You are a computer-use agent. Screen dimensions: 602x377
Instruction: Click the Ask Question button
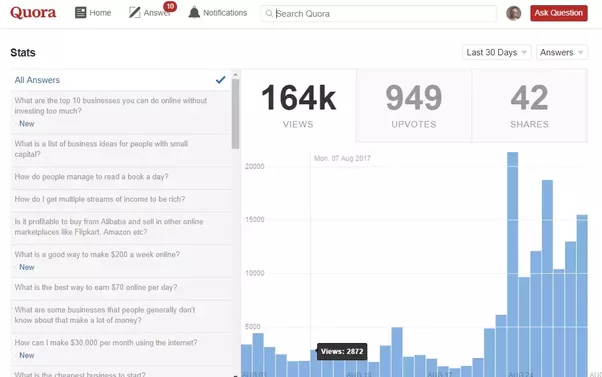(x=559, y=13)
